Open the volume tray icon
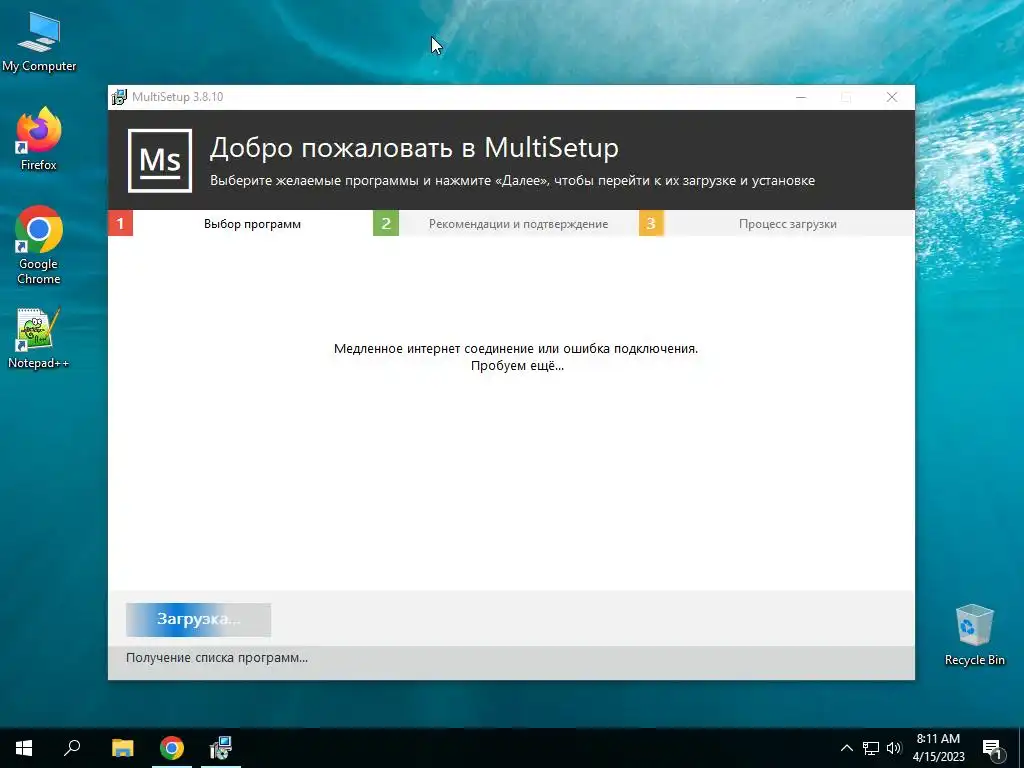 click(894, 748)
